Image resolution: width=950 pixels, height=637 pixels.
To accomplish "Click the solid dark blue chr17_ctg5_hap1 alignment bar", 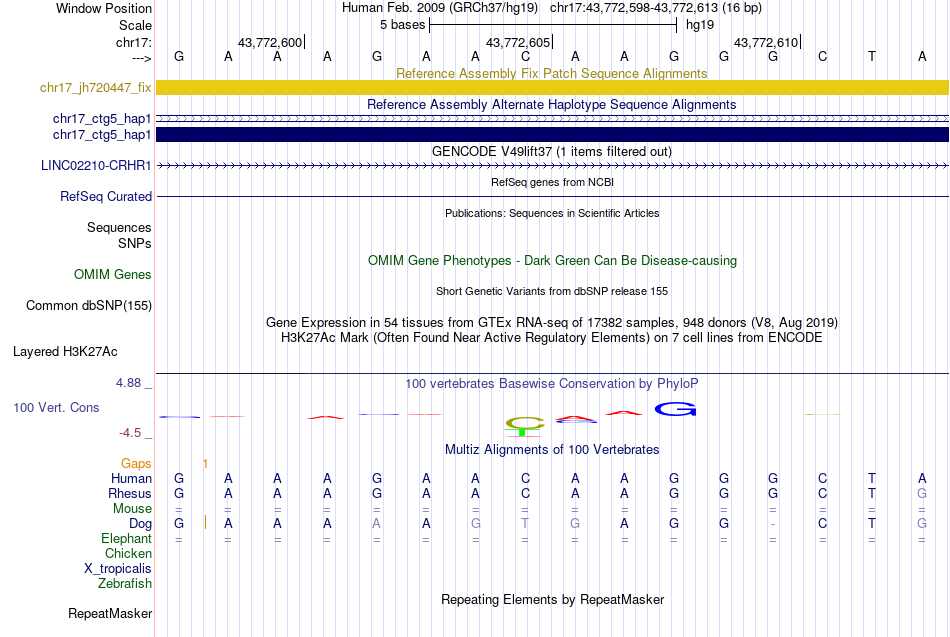I will [552, 134].
